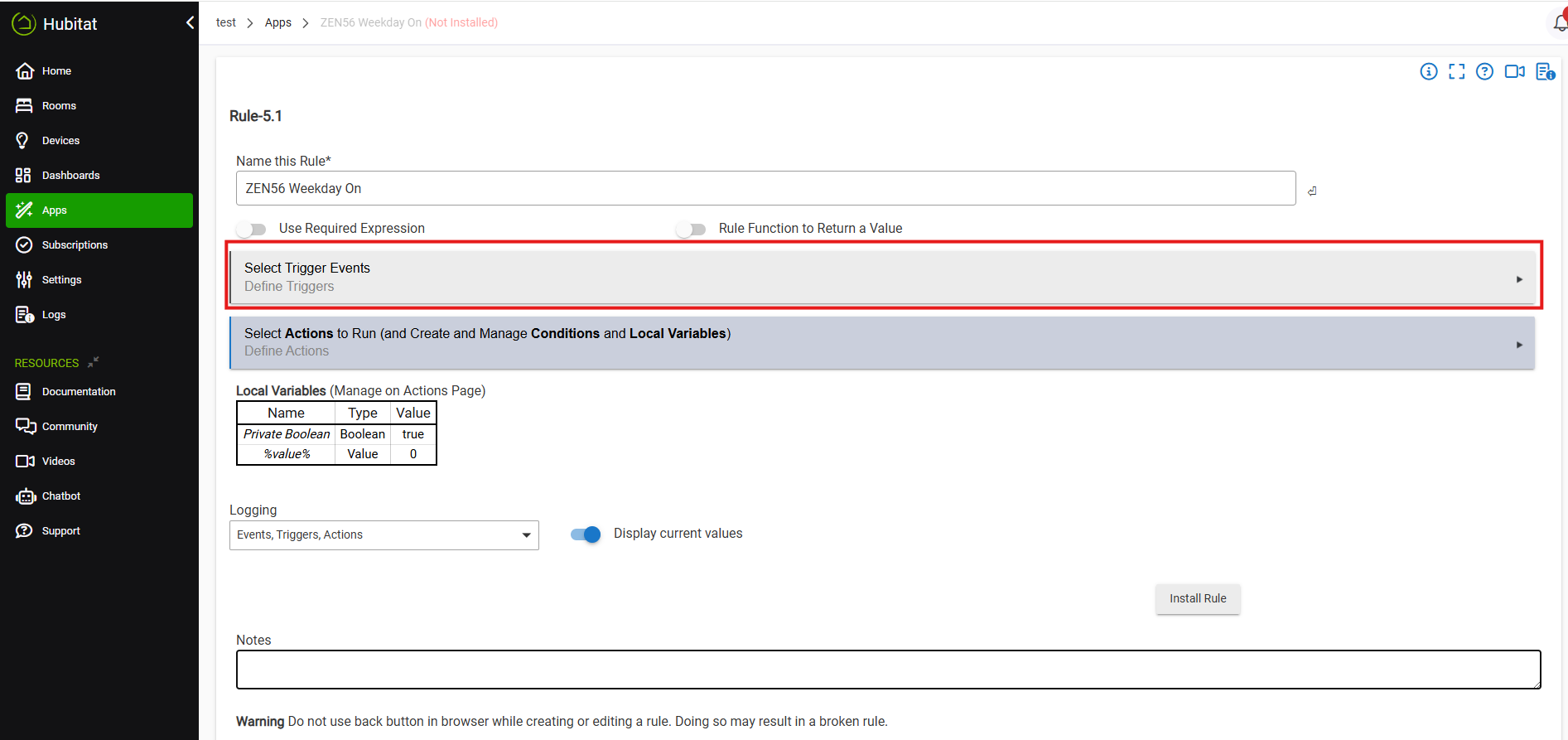Collapse the RESOURCES section arrows icon
1568x740 pixels.
coord(94,361)
